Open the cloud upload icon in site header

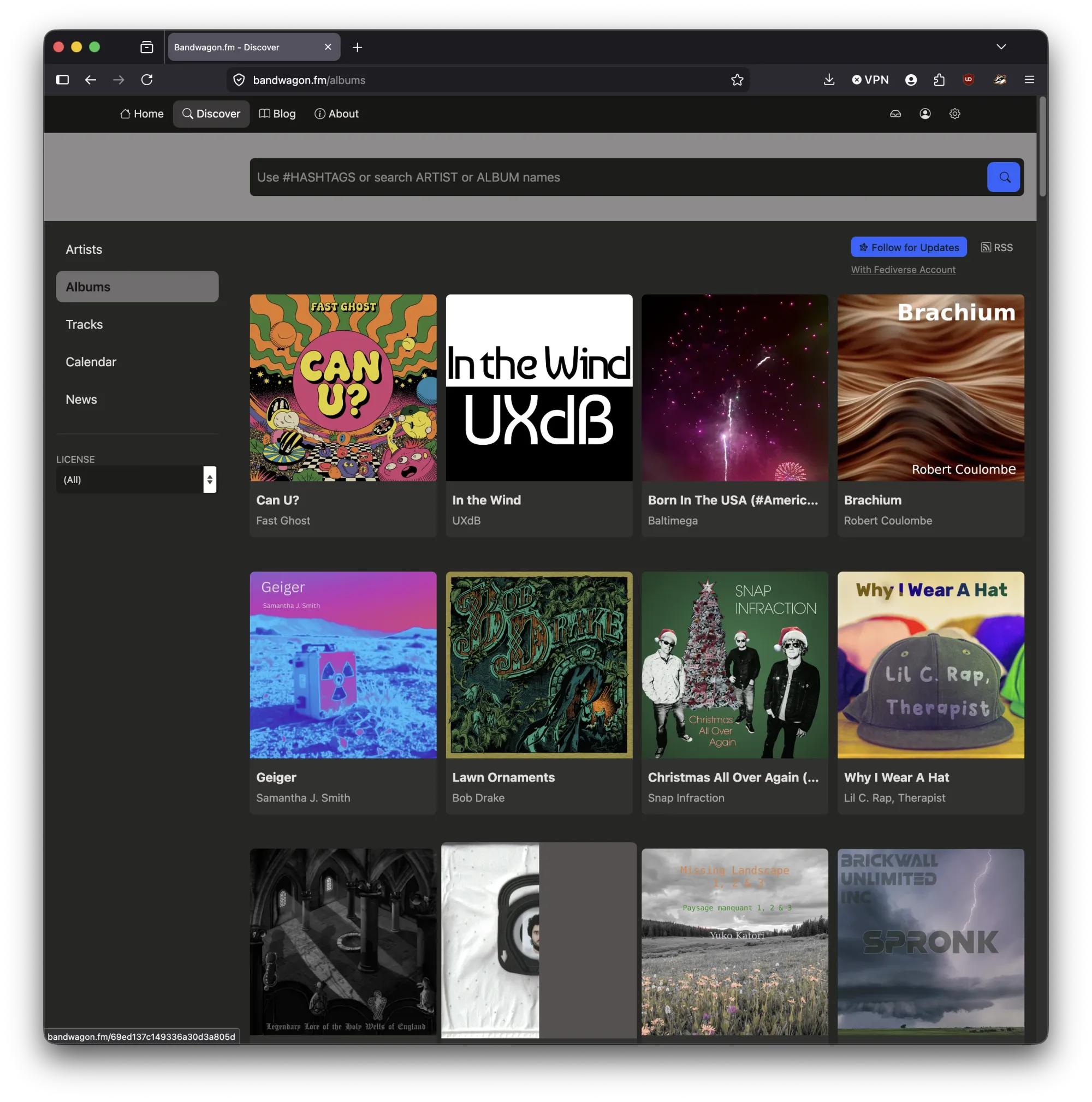coord(895,114)
